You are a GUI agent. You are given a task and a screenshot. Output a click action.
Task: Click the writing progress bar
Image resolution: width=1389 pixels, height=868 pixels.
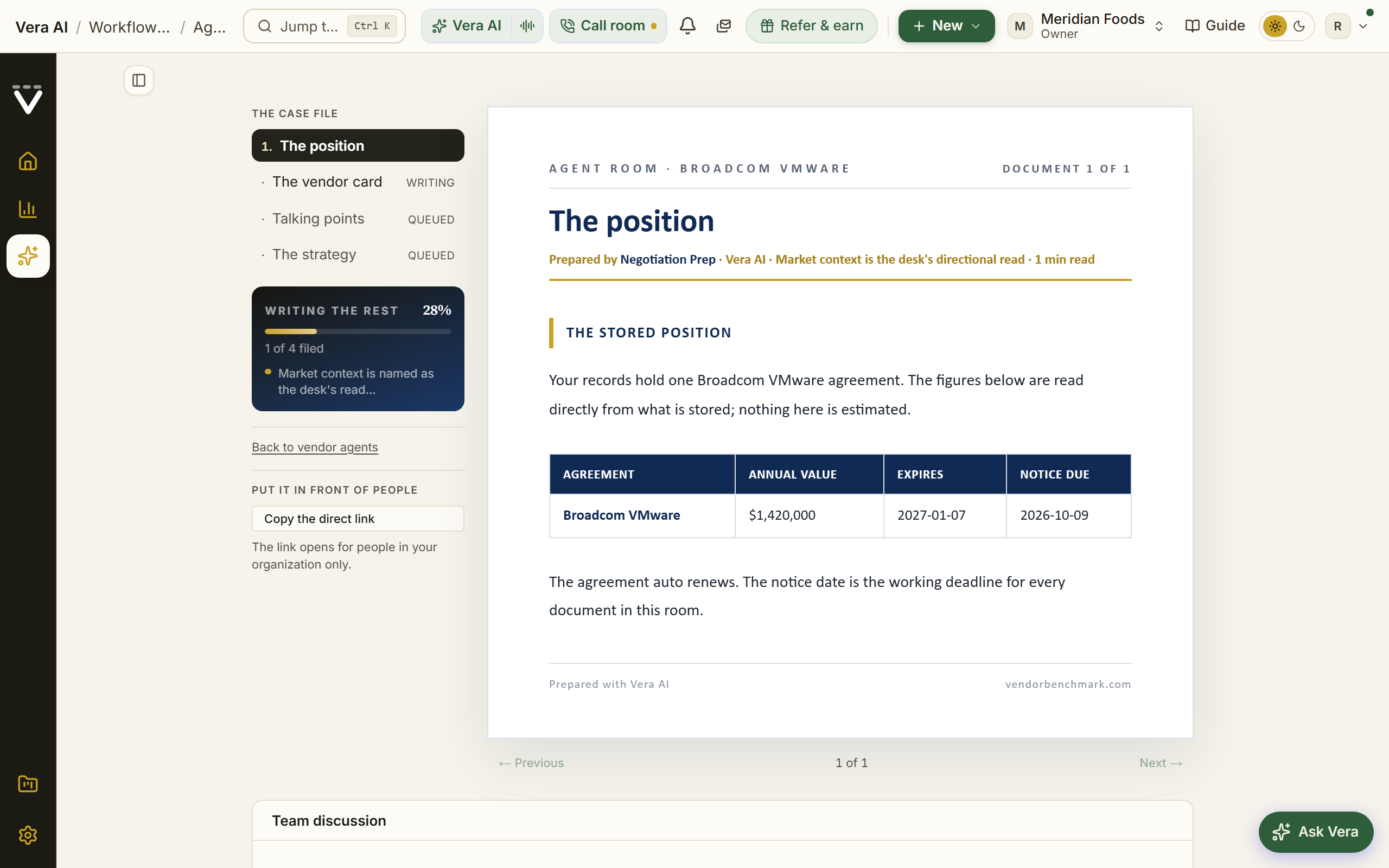click(x=358, y=331)
